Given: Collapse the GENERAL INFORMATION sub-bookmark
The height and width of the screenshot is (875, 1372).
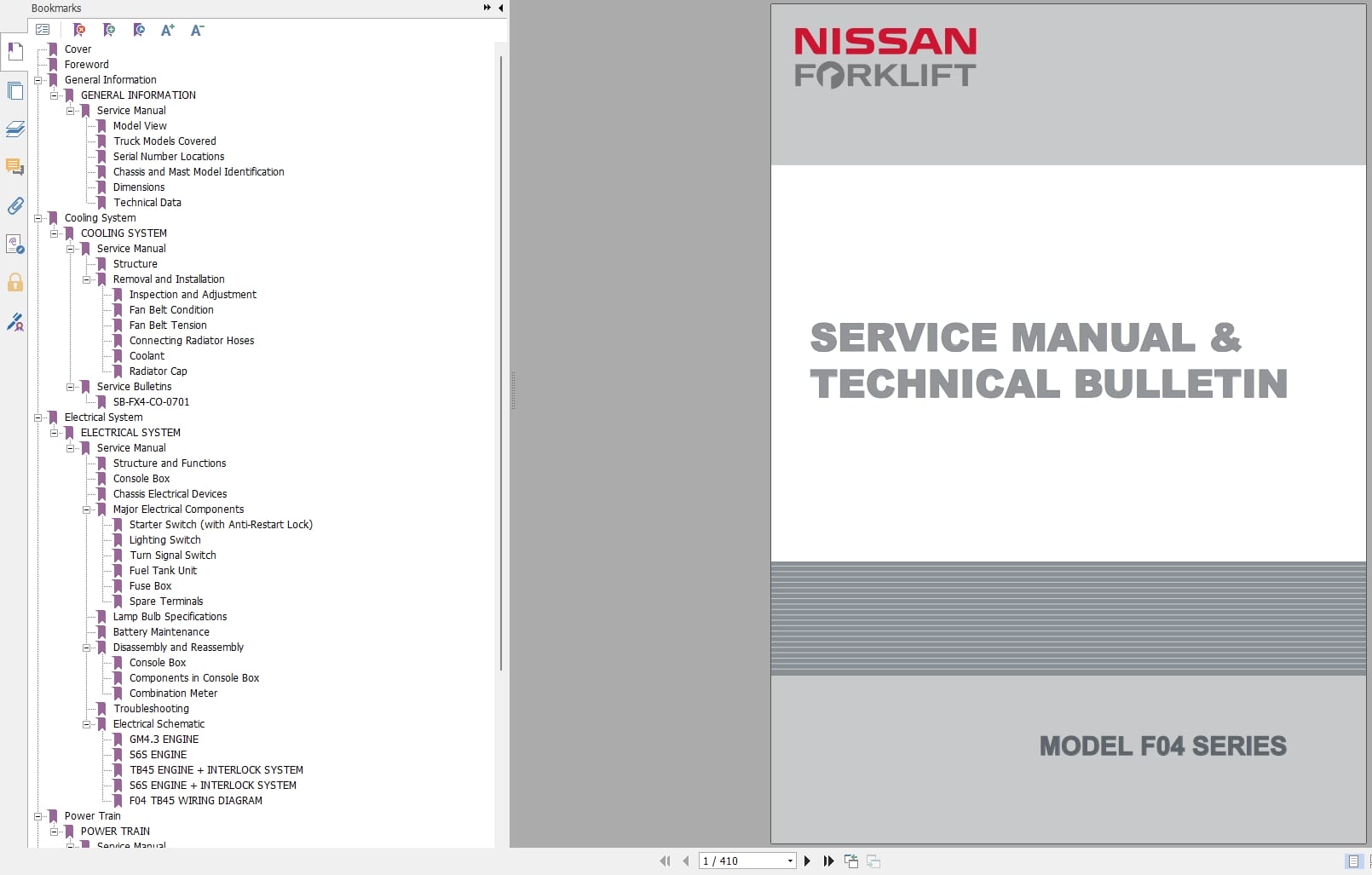Looking at the screenshot, I should click(54, 95).
